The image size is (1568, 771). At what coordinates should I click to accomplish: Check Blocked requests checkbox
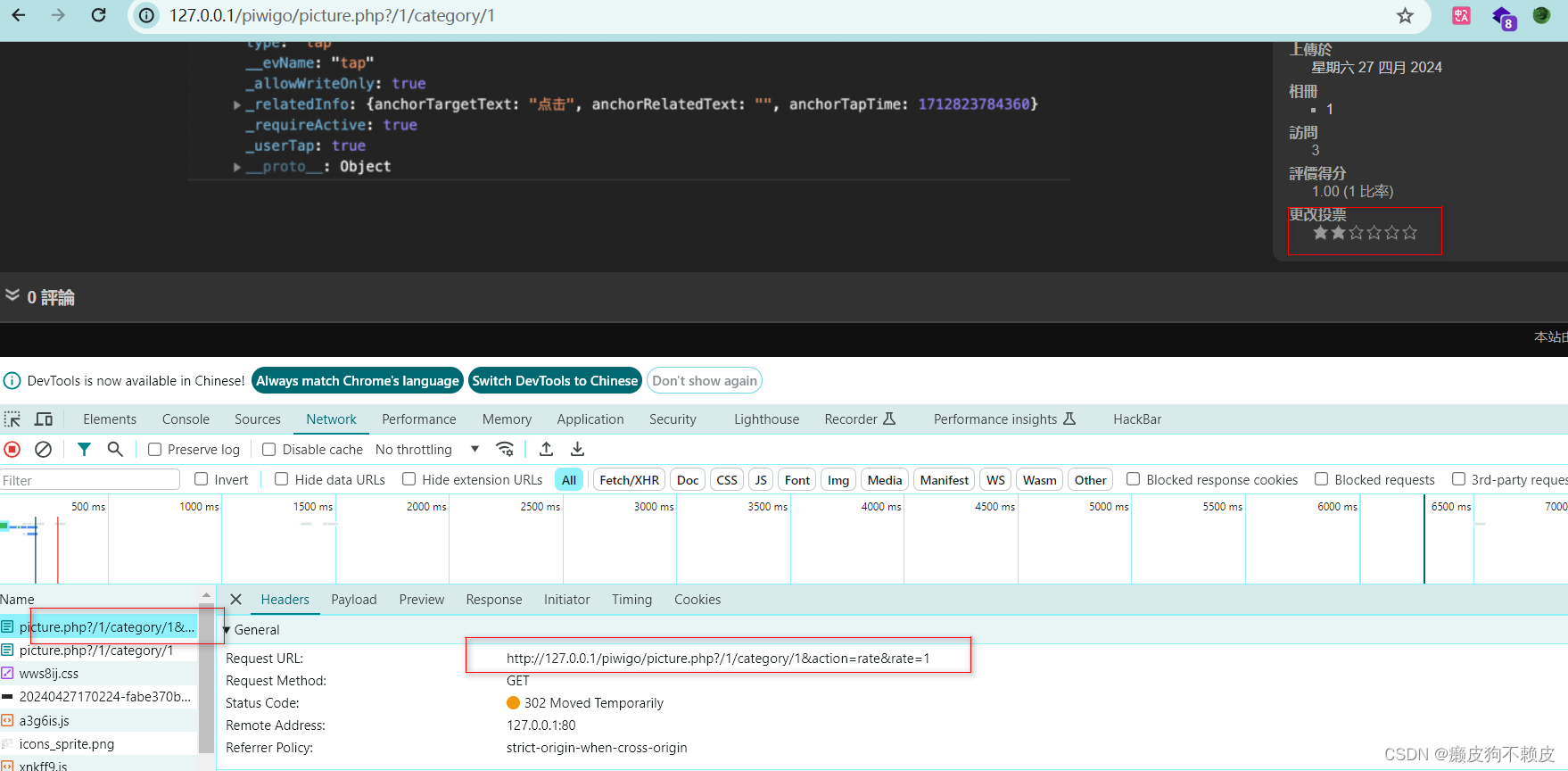(x=1322, y=479)
